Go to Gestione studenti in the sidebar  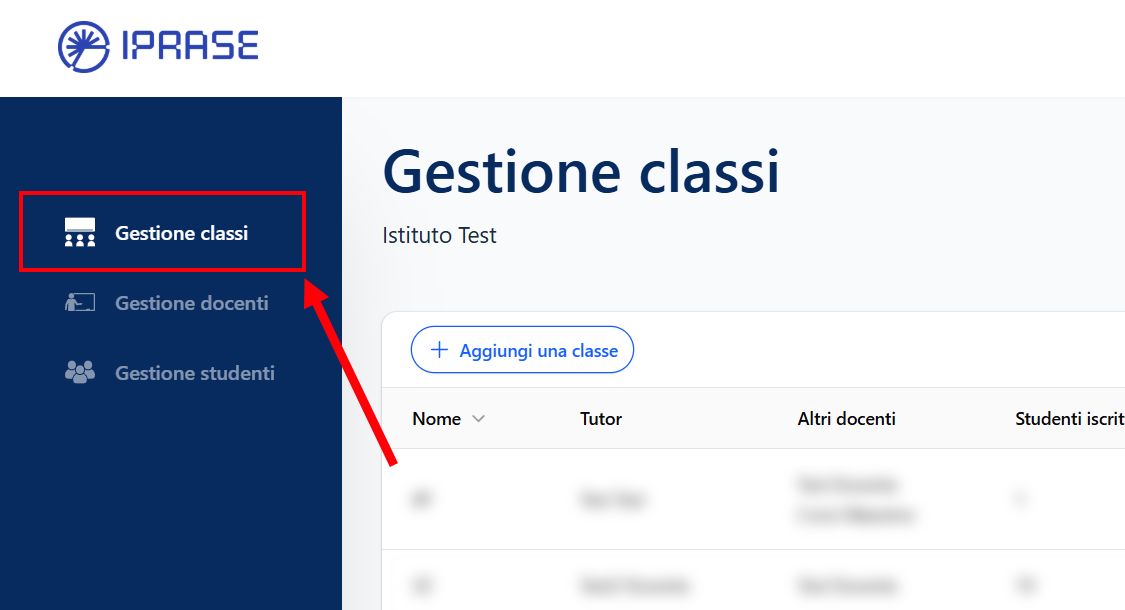[194, 373]
